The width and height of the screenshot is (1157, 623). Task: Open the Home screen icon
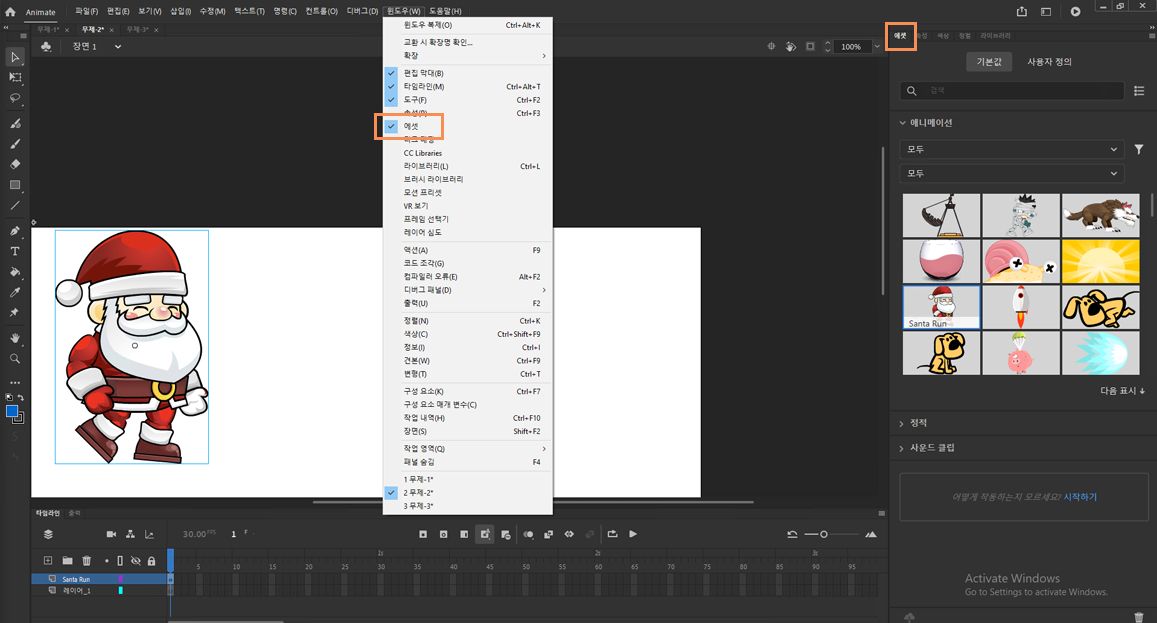[10, 12]
